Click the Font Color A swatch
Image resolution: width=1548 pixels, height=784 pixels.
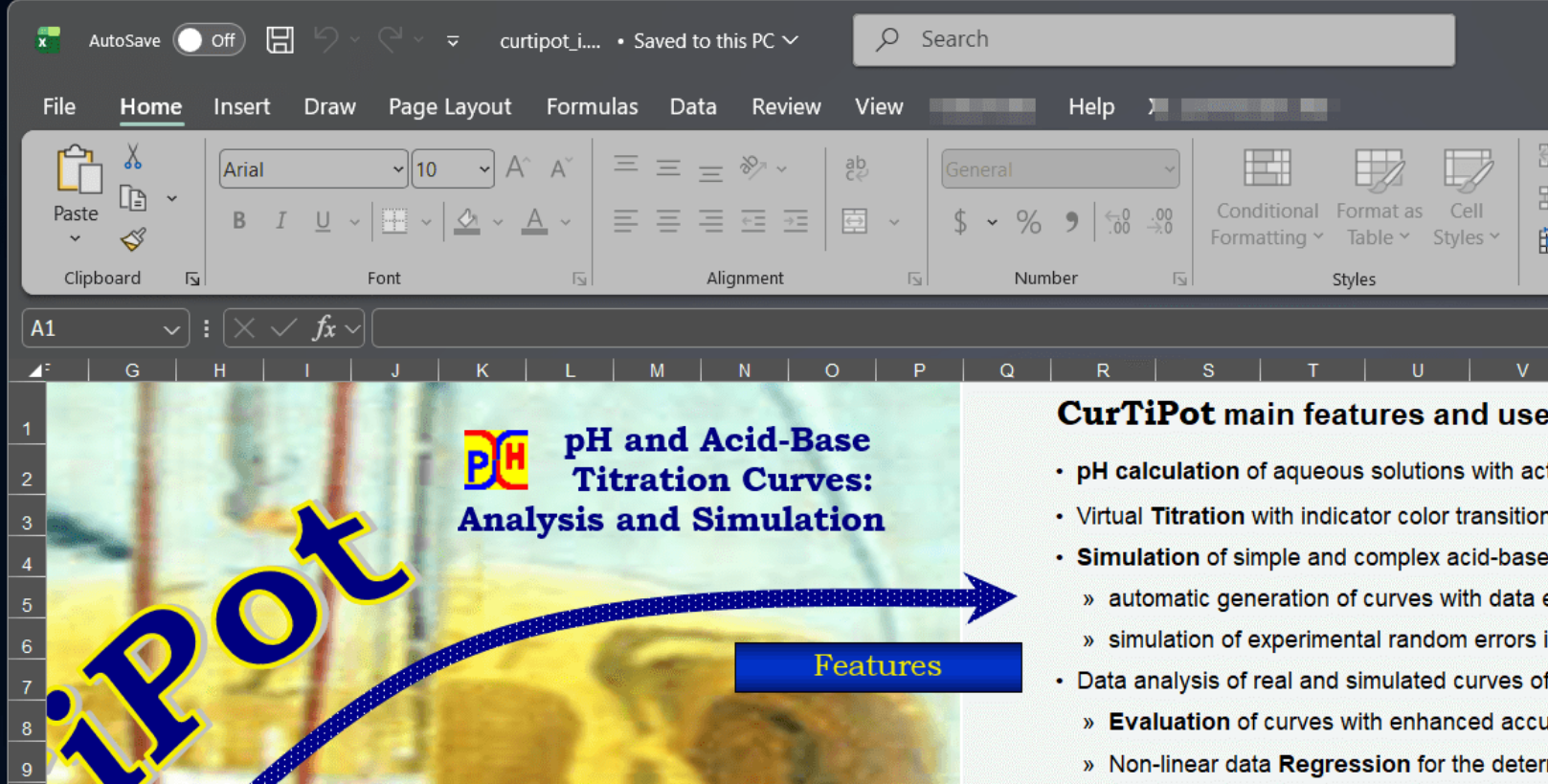pos(535,221)
